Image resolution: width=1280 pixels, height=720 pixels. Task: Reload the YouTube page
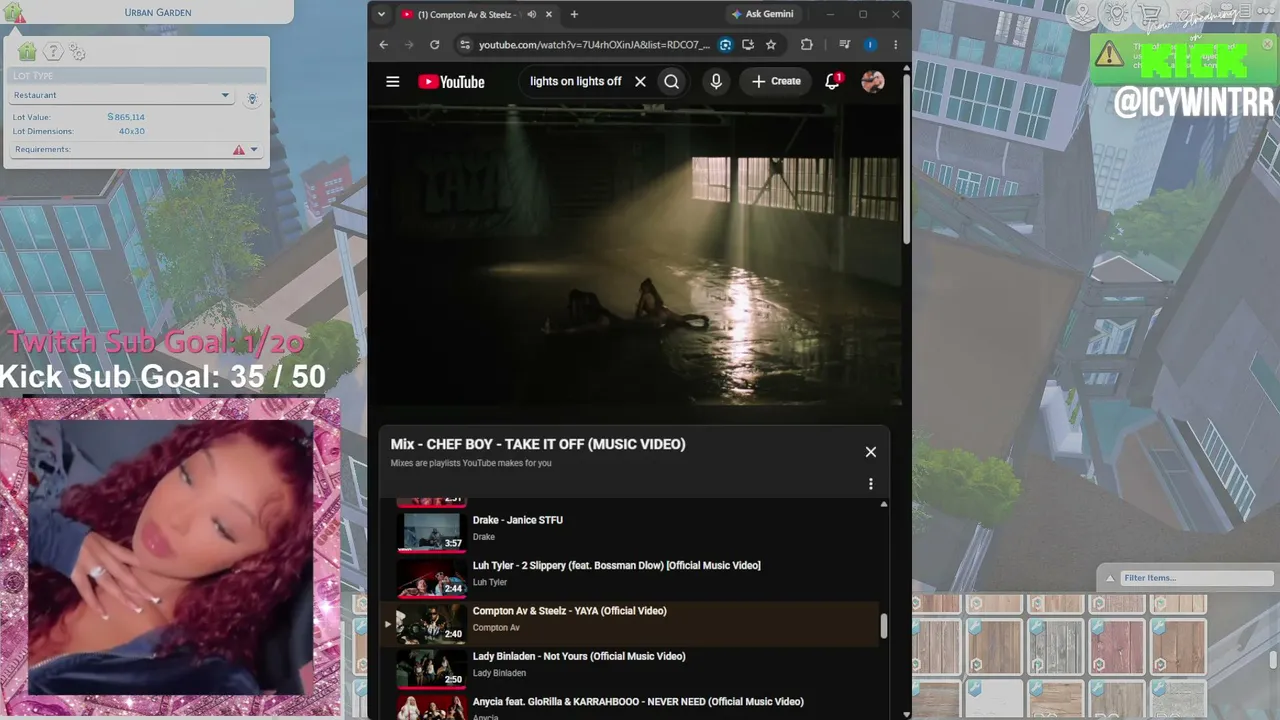(x=434, y=45)
